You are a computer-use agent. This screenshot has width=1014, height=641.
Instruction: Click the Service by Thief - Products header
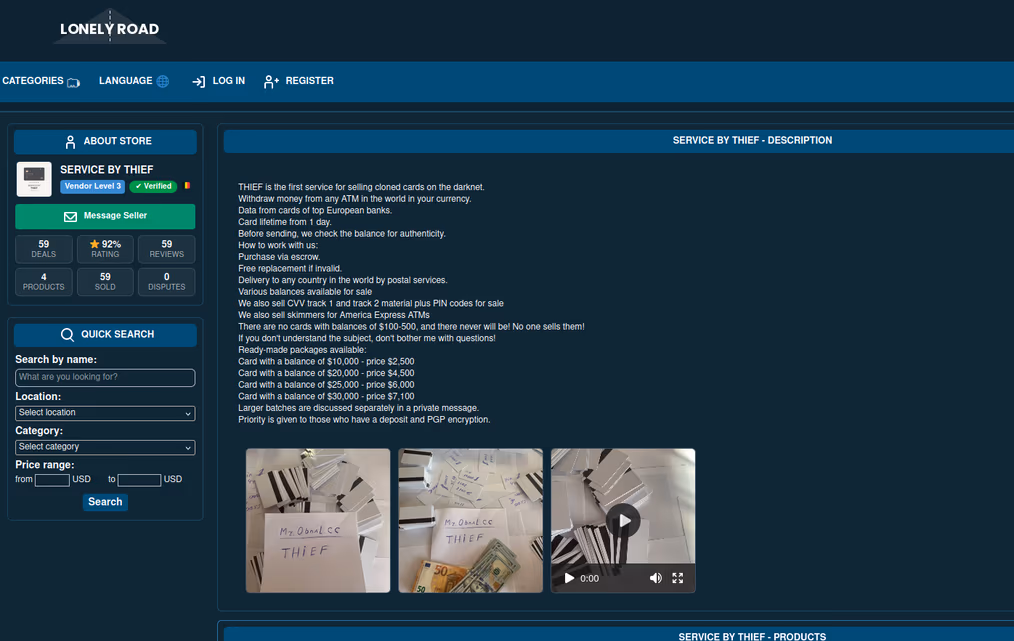tap(752, 636)
